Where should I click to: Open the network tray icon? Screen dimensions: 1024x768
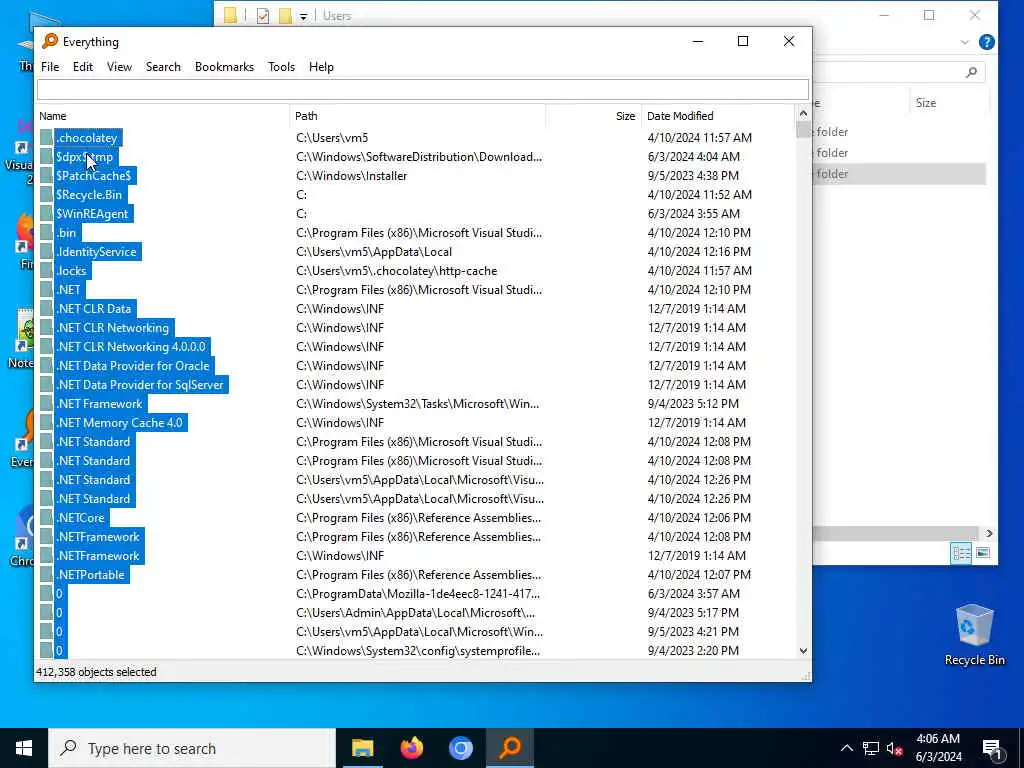(x=871, y=748)
